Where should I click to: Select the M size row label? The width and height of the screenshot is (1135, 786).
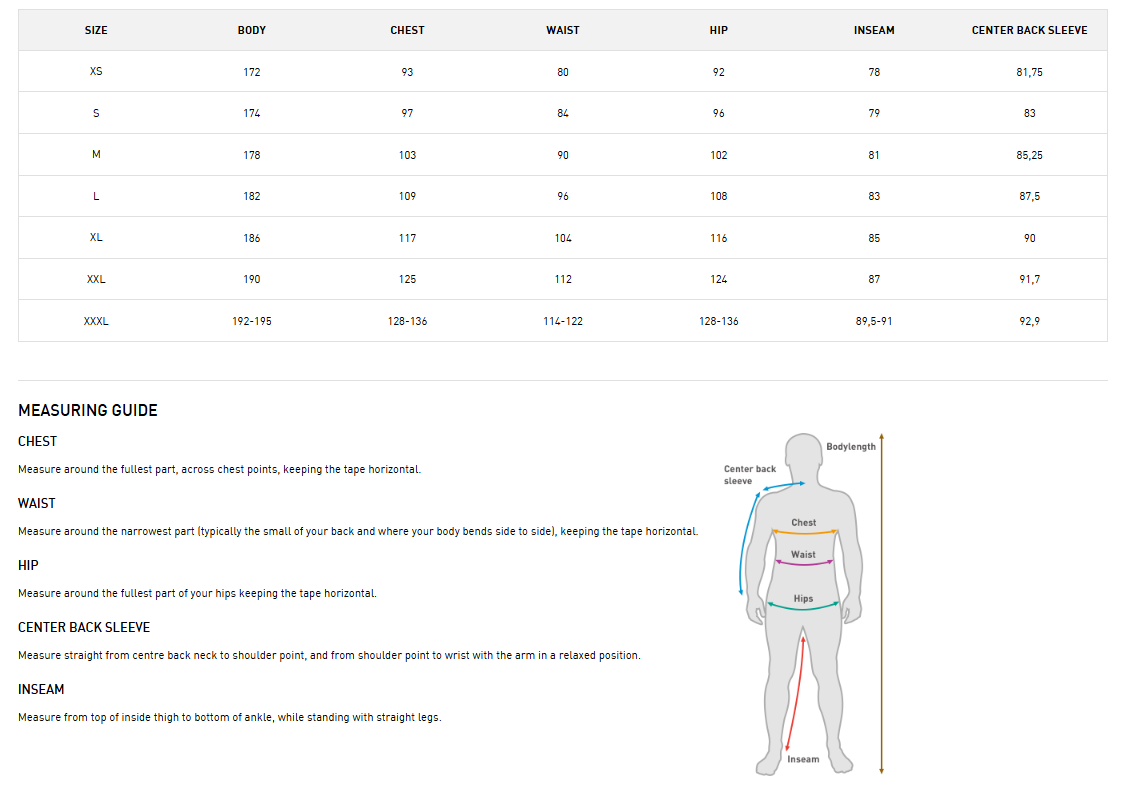tap(96, 155)
